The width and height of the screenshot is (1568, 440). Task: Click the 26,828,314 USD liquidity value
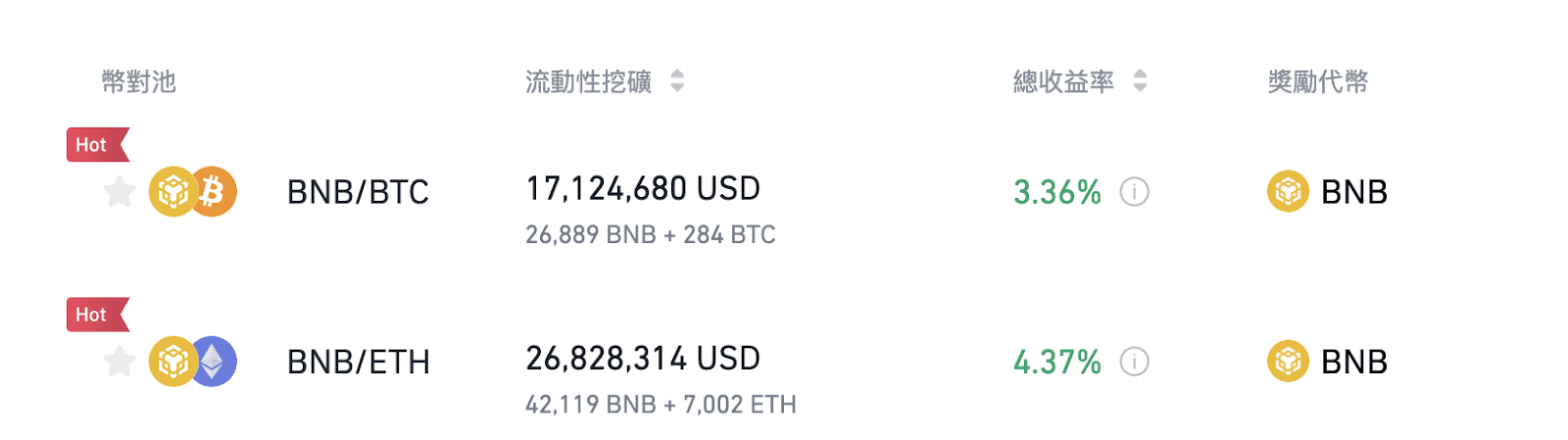click(643, 359)
